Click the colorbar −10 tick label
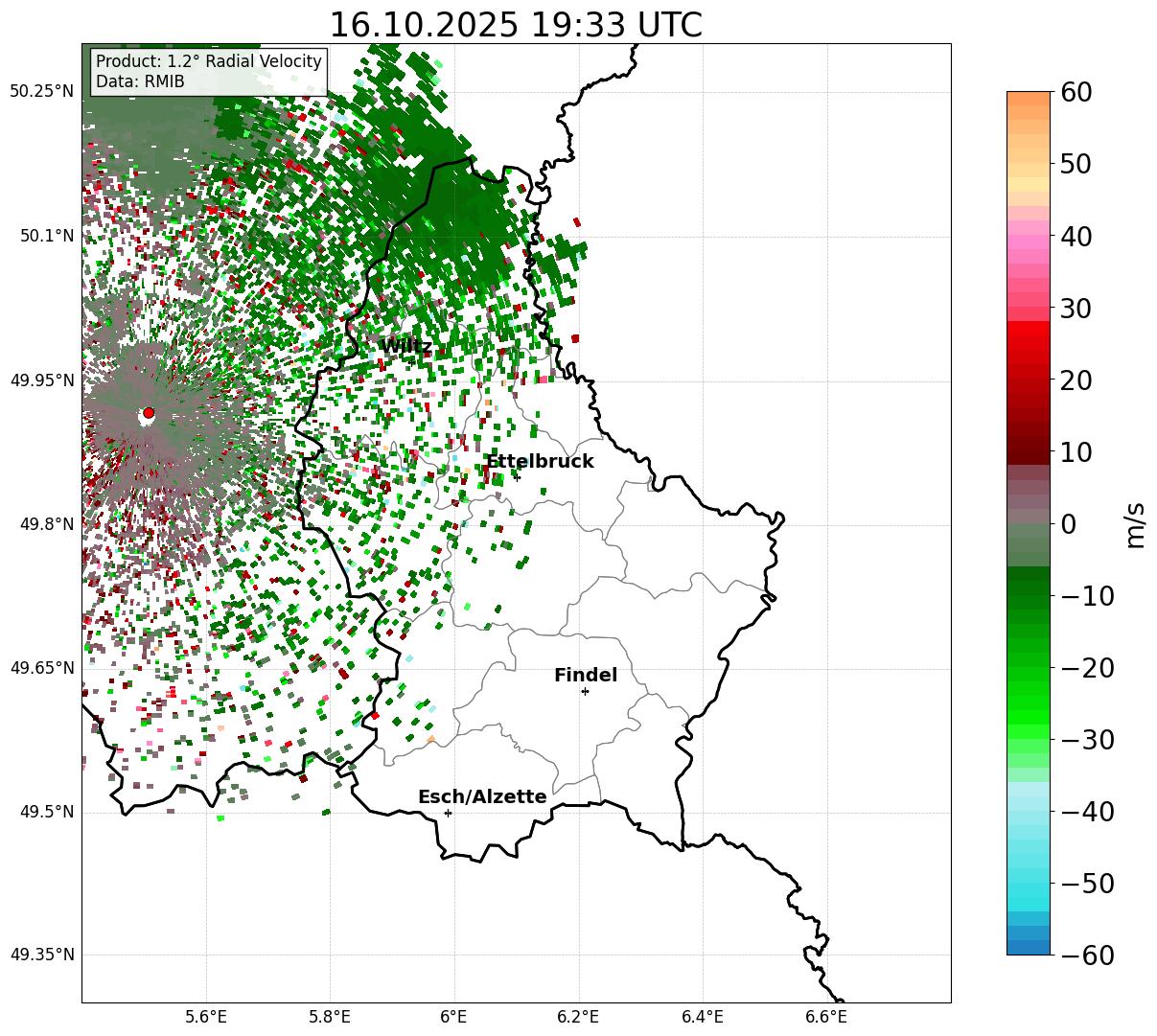The height and width of the screenshot is (1036, 1157). (x=1087, y=596)
